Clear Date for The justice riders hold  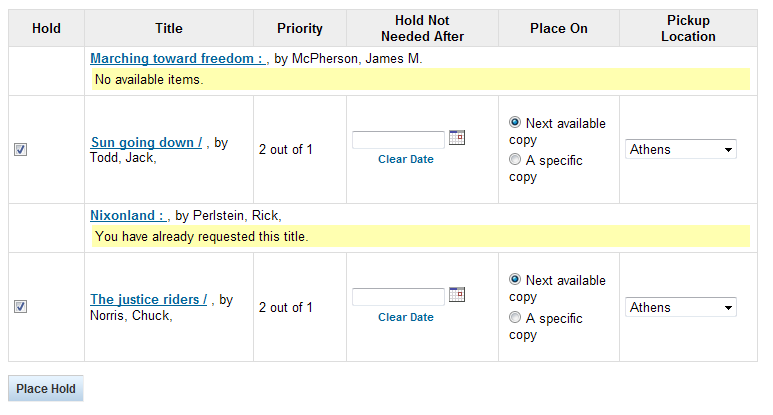tap(406, 317)
